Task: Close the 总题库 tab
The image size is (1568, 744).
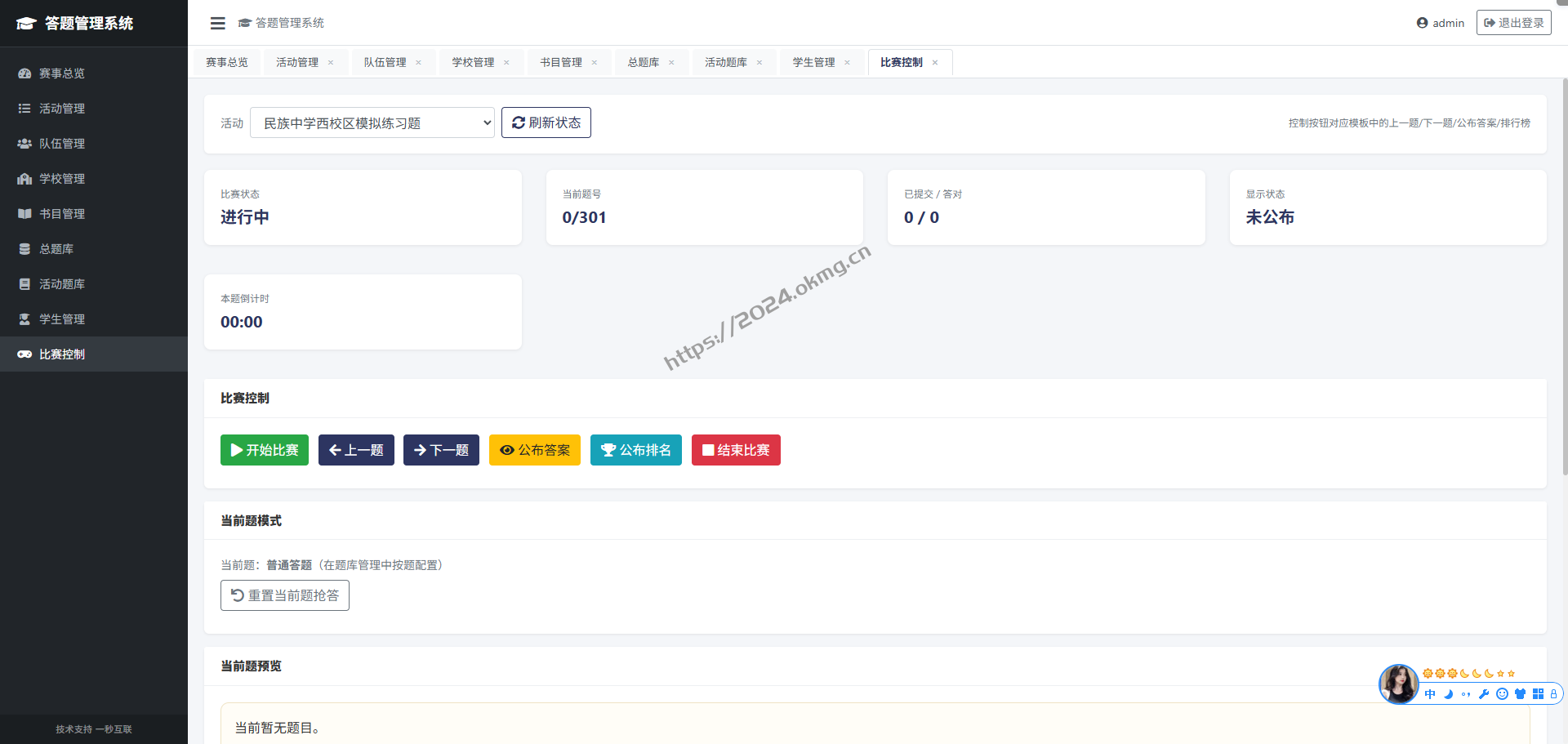Action: click(x=671, y=63)
